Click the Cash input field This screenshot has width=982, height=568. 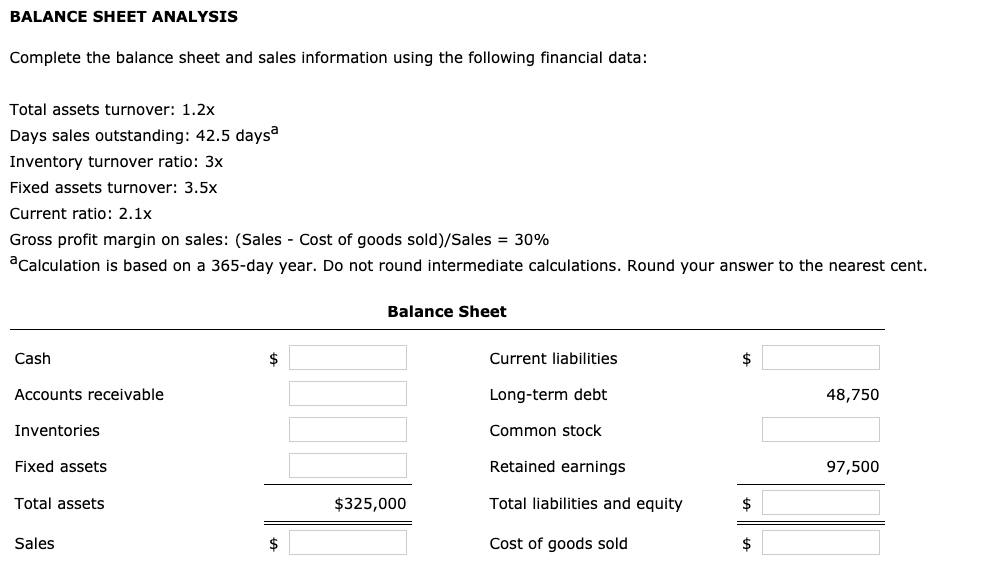tap(347, 358)
